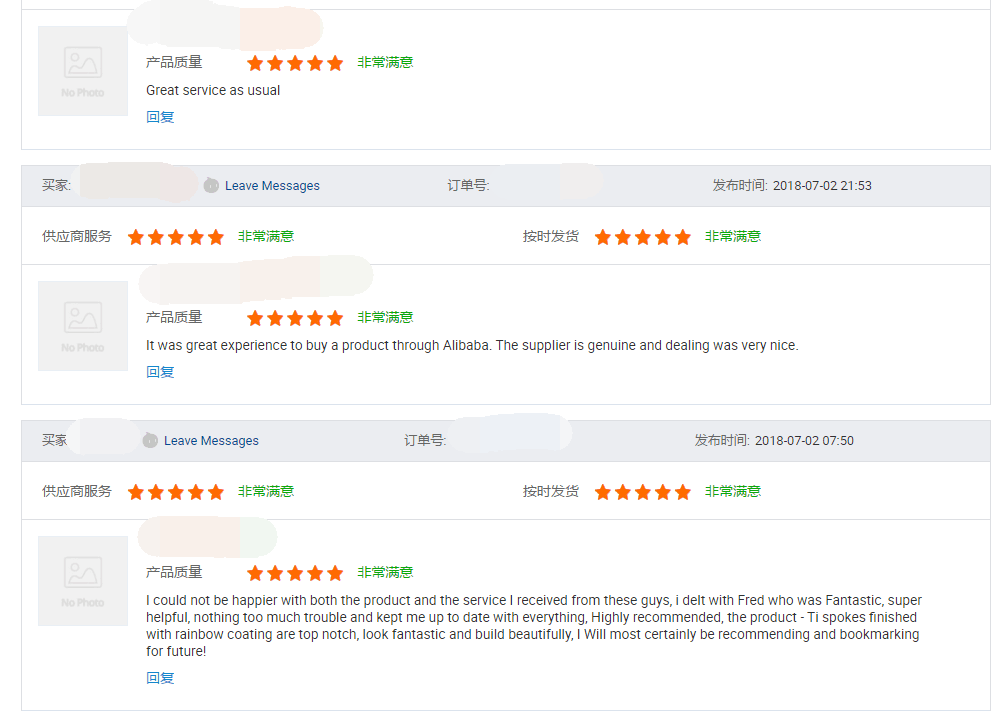Click the 非常满意 label next to 产品质量 in the top review
The image size is (1005, 720).
point(385,62)
